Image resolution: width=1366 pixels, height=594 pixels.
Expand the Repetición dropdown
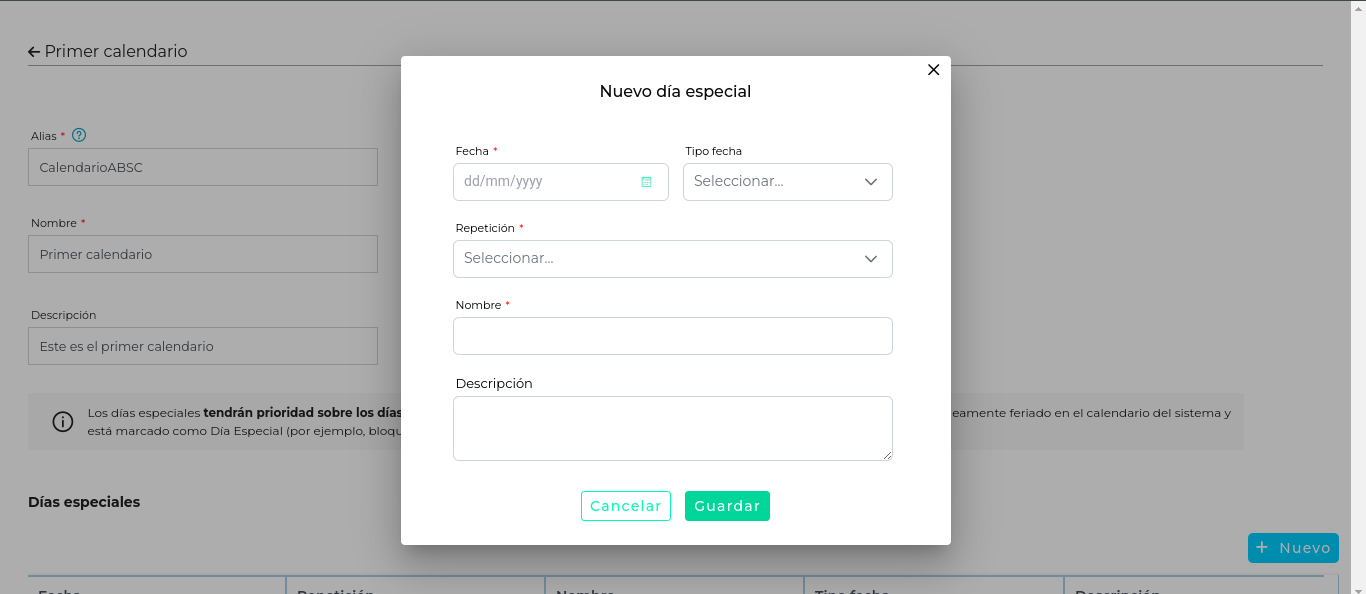pyautogui.click(x=672, y=259)
